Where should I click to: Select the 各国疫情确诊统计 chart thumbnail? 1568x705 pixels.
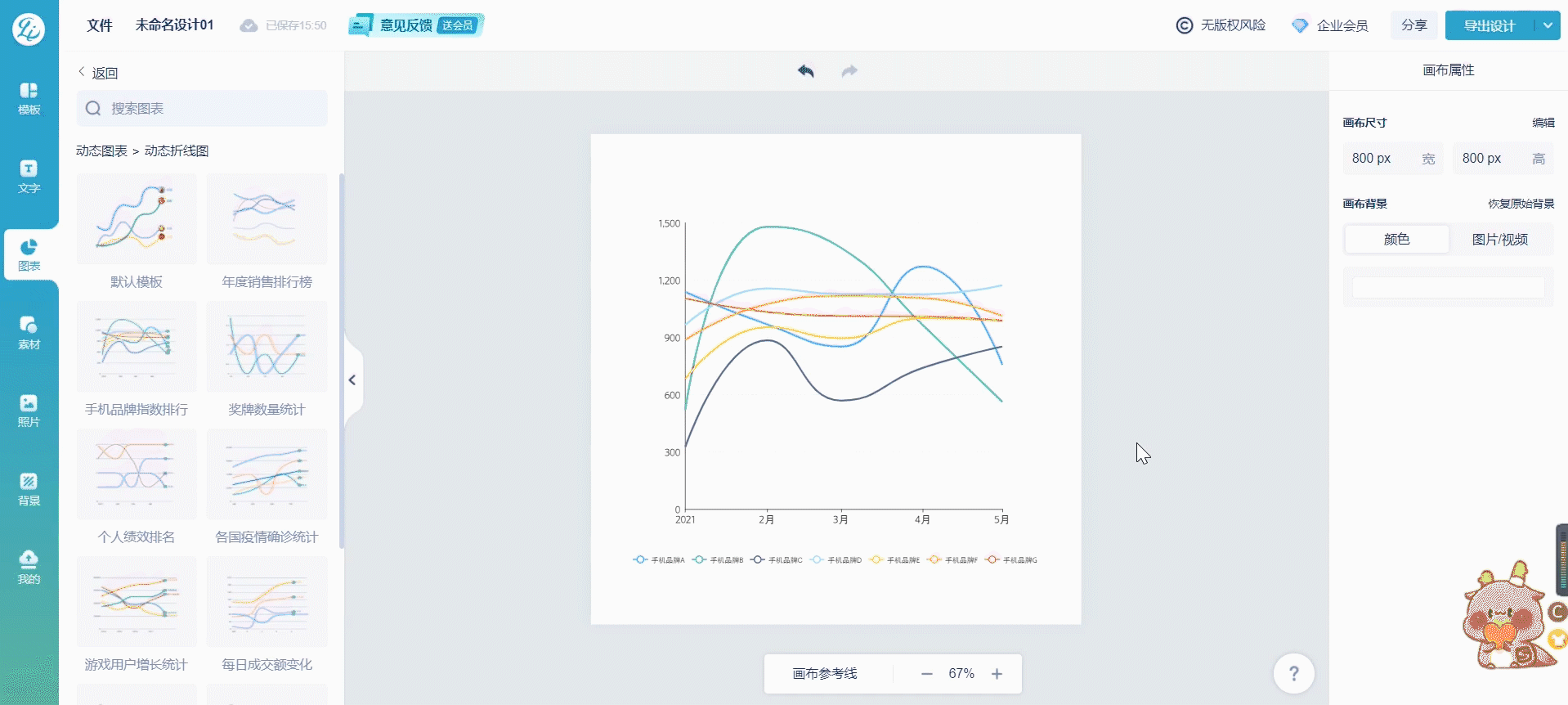267,474
